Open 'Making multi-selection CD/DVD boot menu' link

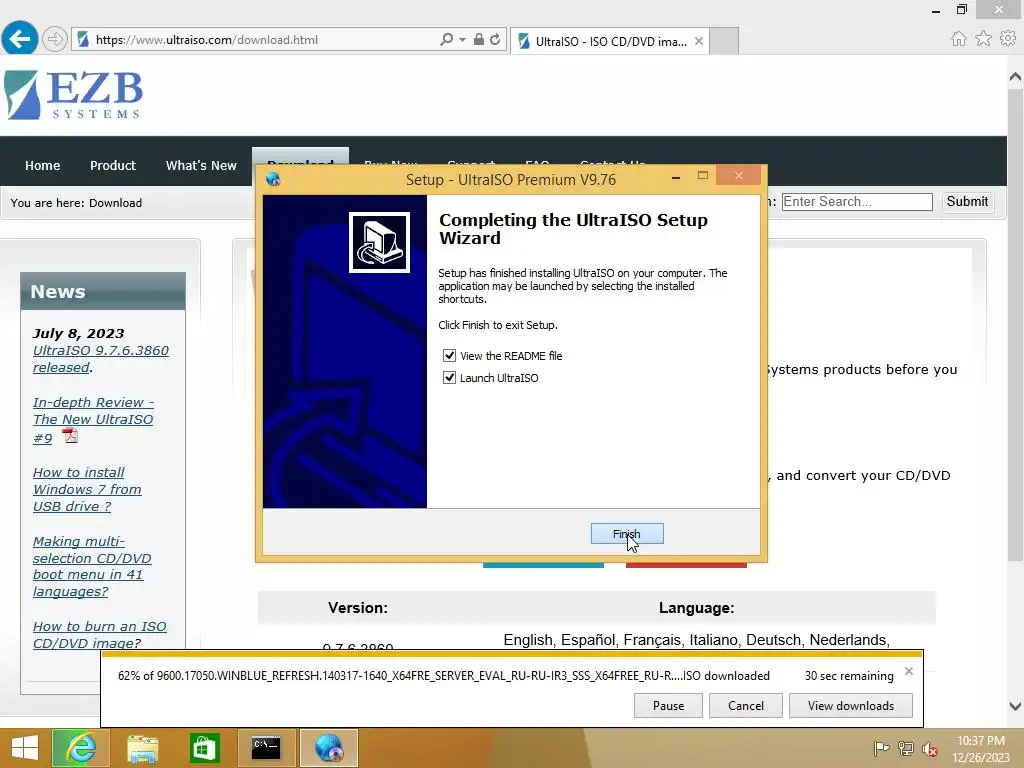[92, 566]
